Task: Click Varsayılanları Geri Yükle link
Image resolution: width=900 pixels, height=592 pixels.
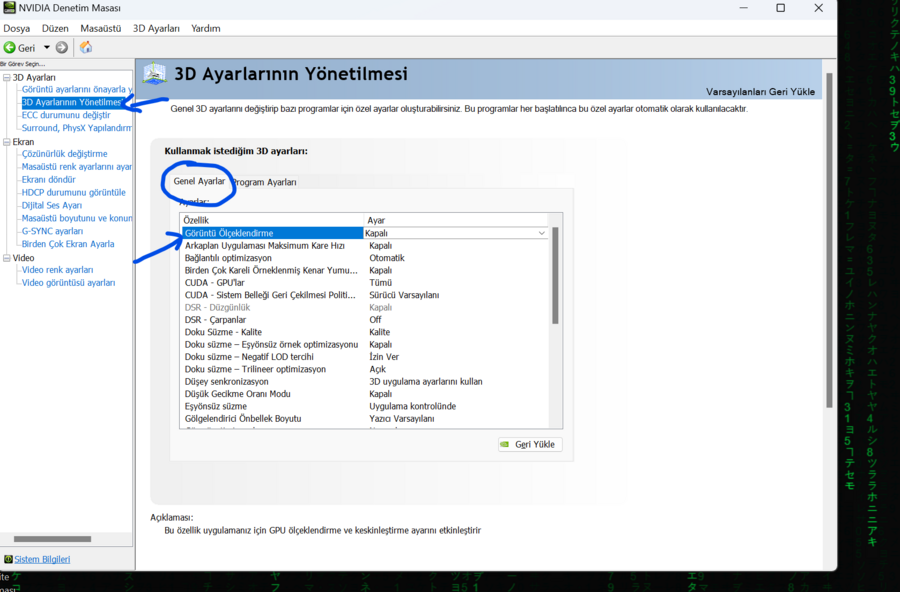Action: click(760, 92)
